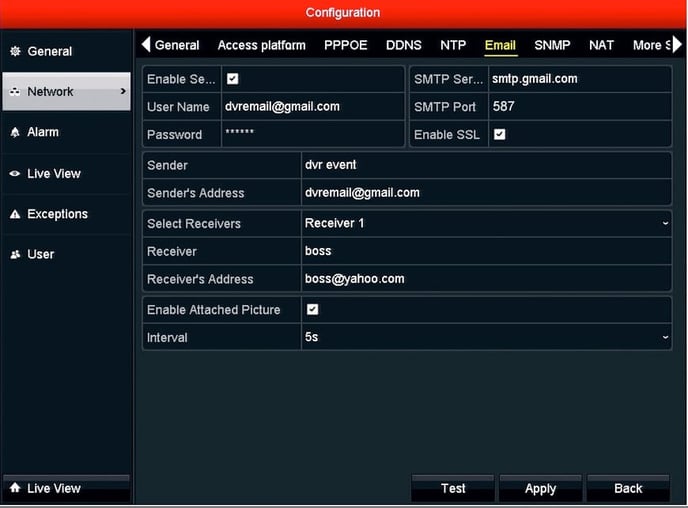Click the General gear icon in sidebar
Image resolution: width=688 pixels, height=508 pixels.
coord(15,51)
